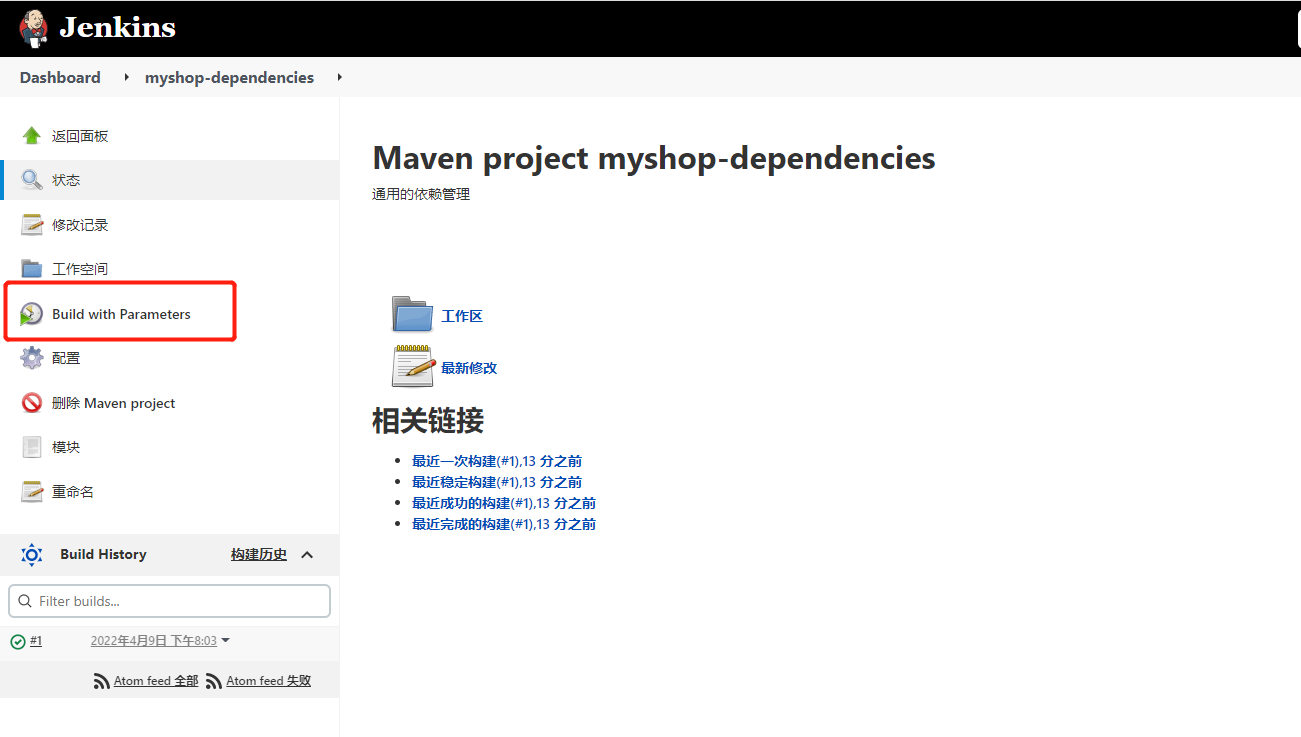Click the RSS icon beside Atom feed 失败

coord(214,681)
